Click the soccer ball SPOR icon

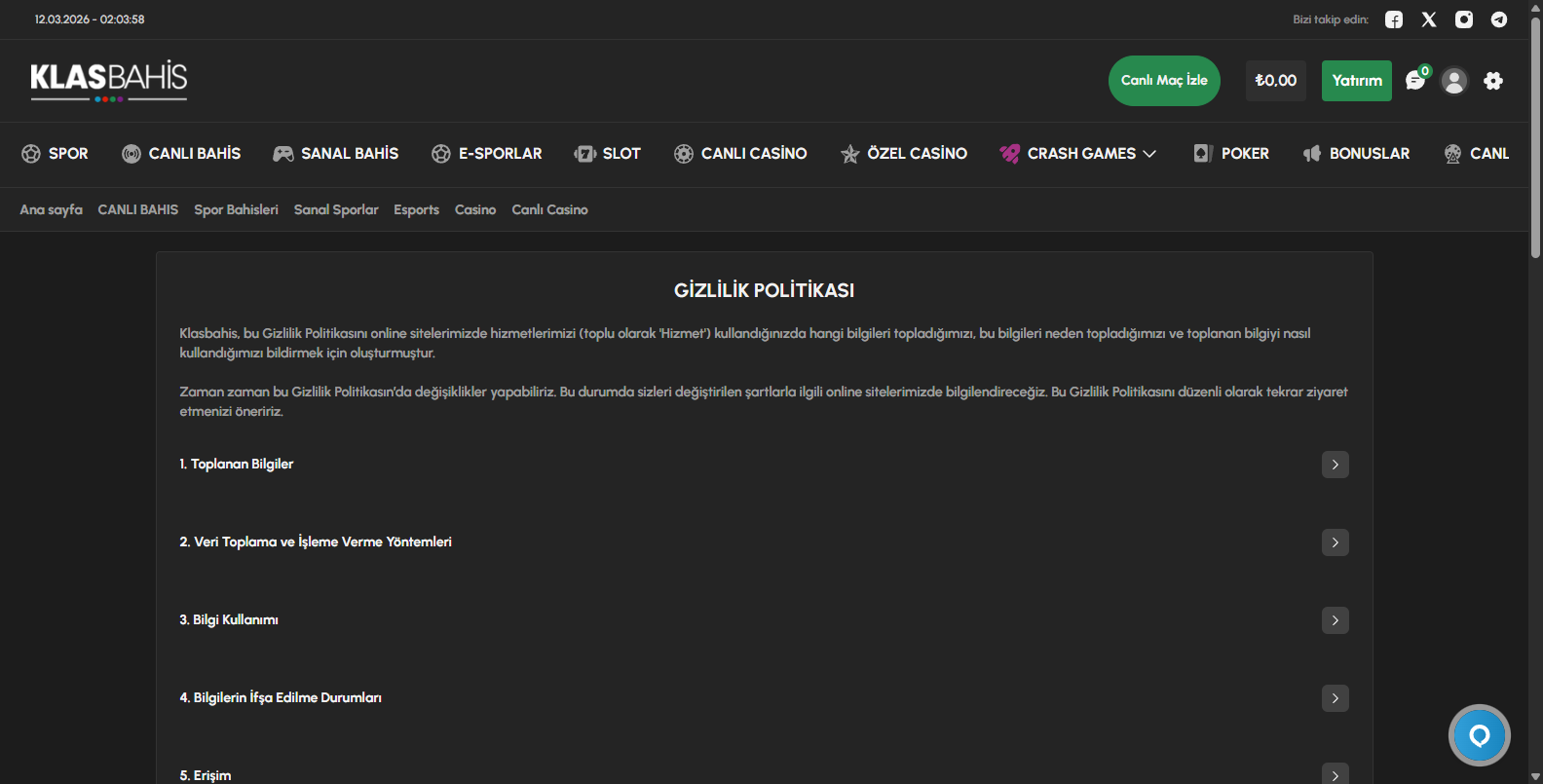pos(31,154)
